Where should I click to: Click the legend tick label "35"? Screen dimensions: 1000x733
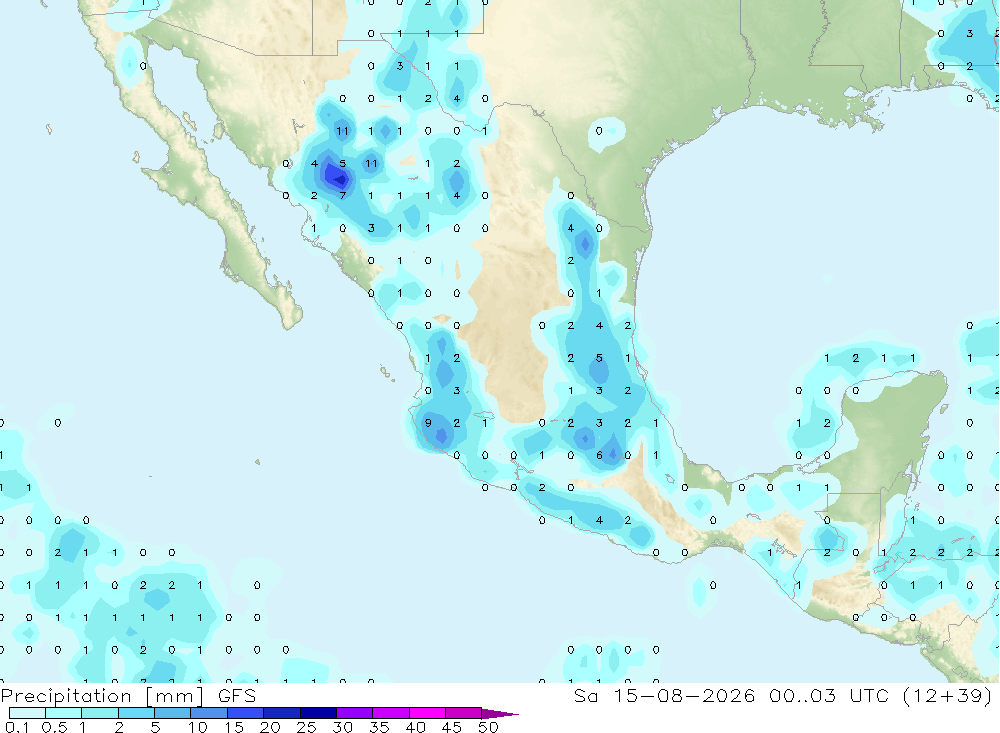tap(379, 727)
